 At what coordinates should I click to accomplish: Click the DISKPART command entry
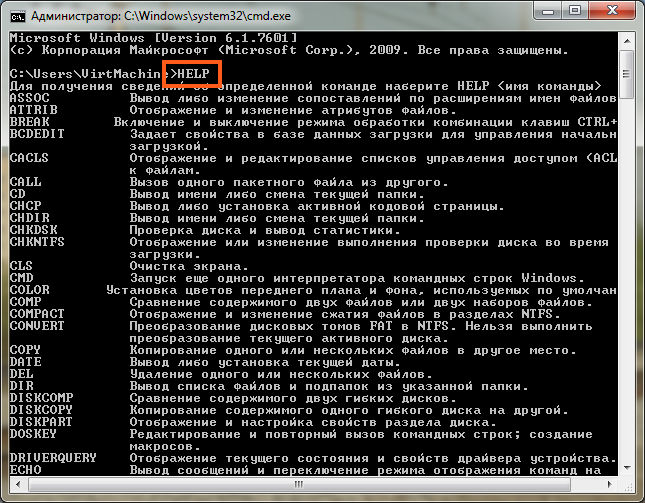point(38,421)
